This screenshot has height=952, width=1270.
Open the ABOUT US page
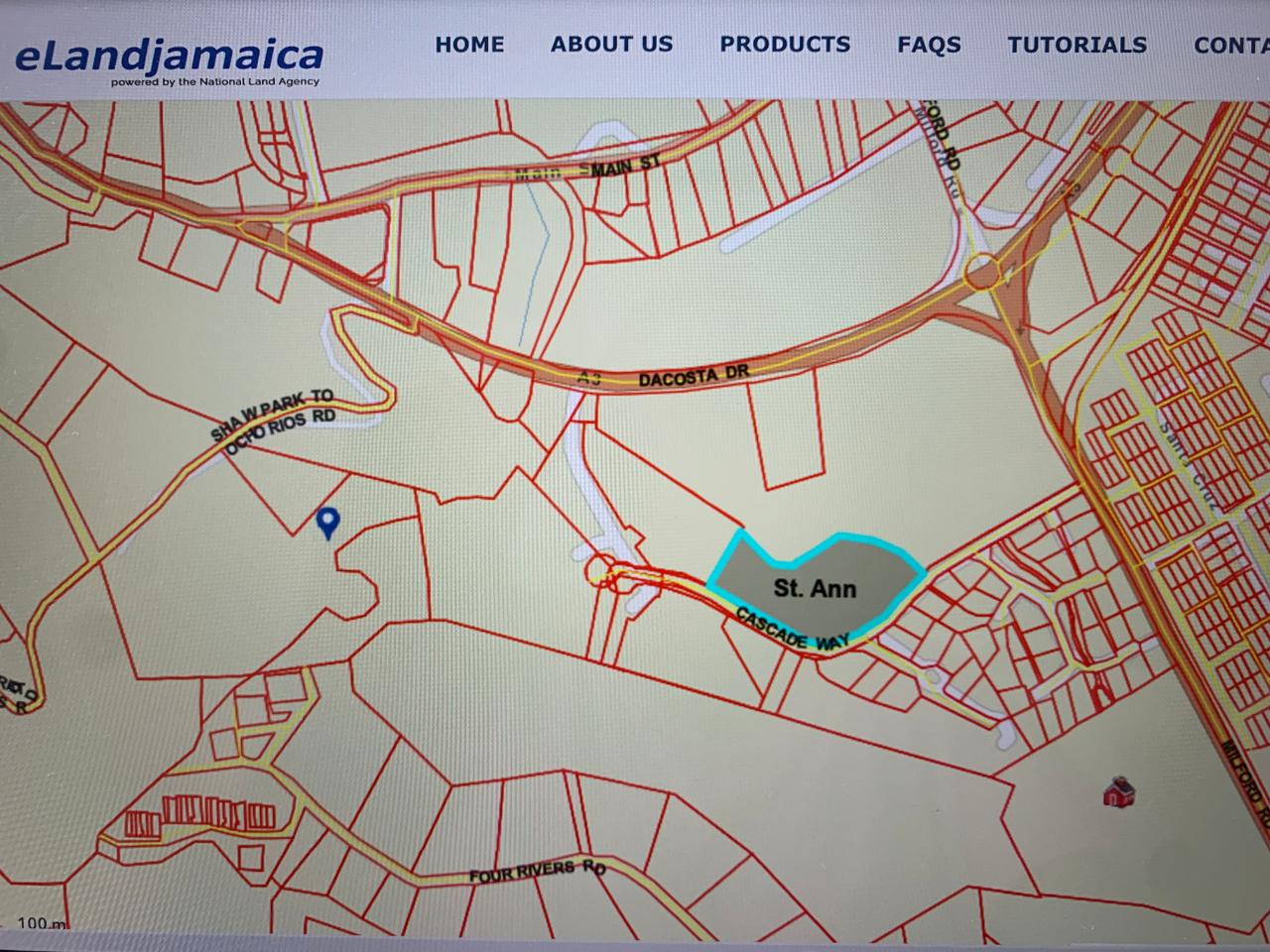click(x=611, y=45)
